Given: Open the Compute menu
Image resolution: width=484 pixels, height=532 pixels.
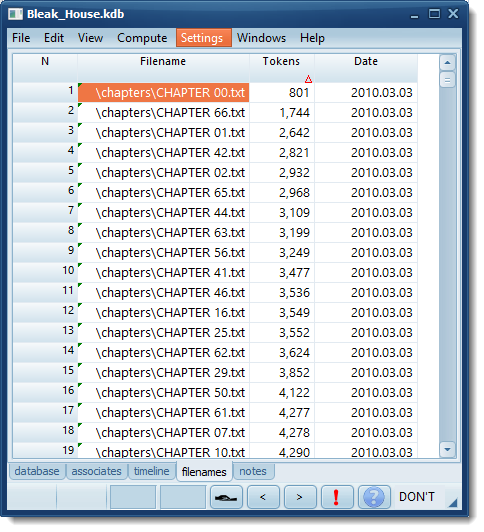Looking at the screenshot, I should 142,38.
